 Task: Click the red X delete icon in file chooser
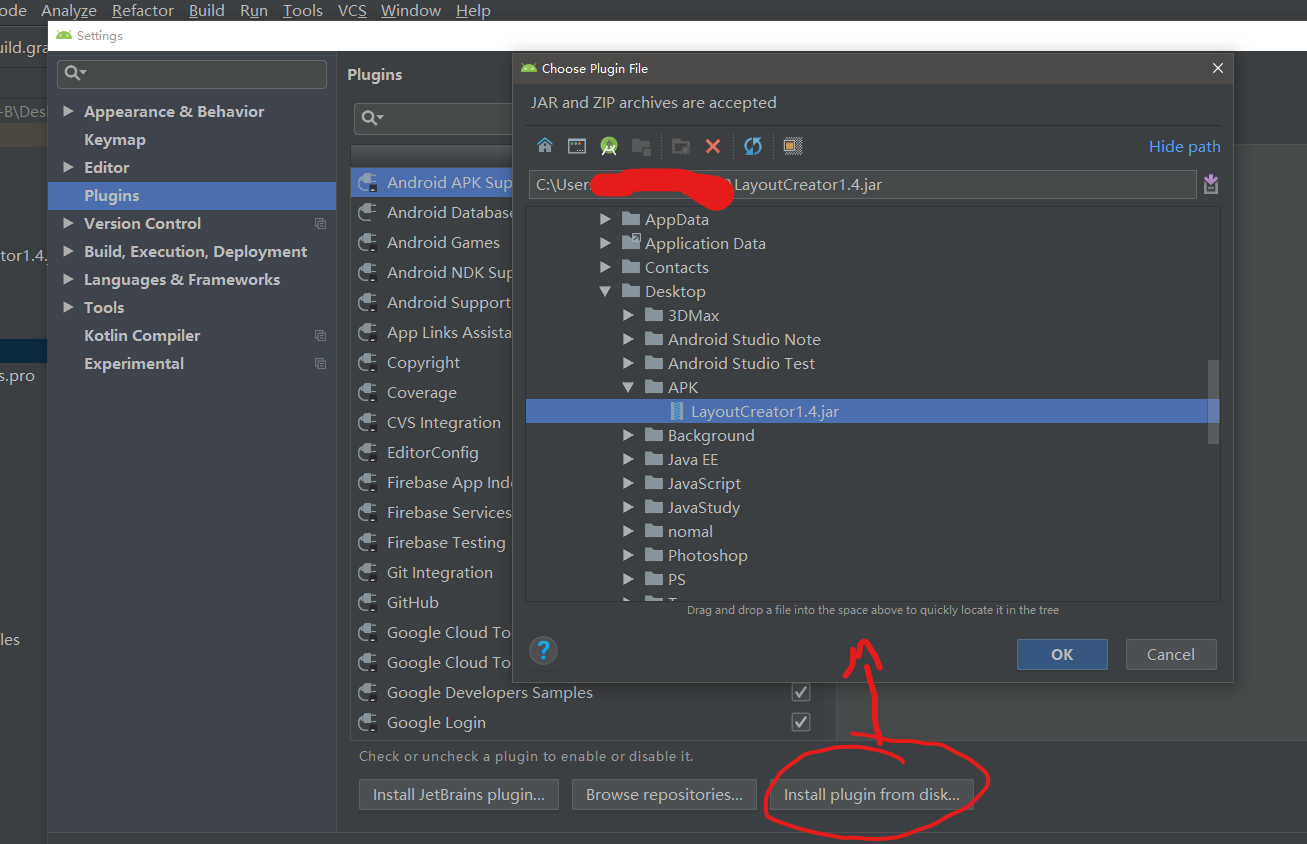[713, 145]
